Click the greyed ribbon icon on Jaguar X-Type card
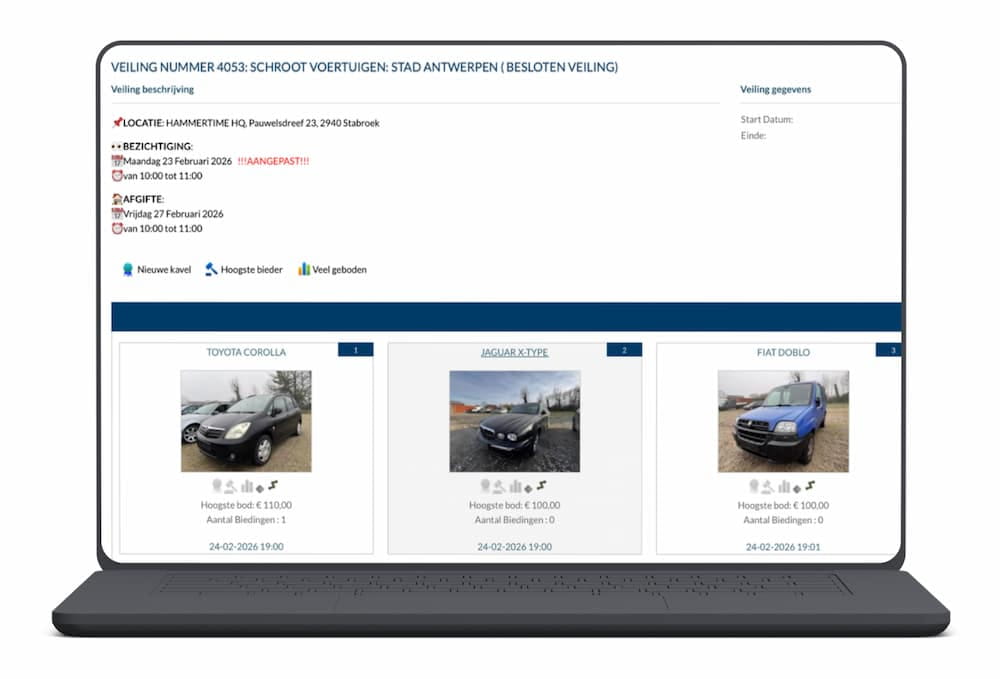The image size is (1000, 679). (x=485, y=486)
